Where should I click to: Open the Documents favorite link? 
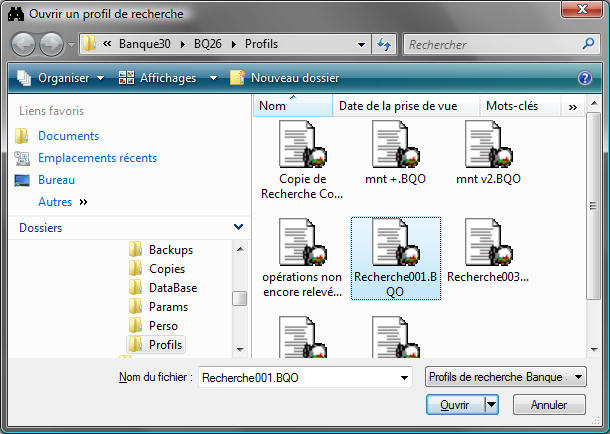click(x=68, y=136)
